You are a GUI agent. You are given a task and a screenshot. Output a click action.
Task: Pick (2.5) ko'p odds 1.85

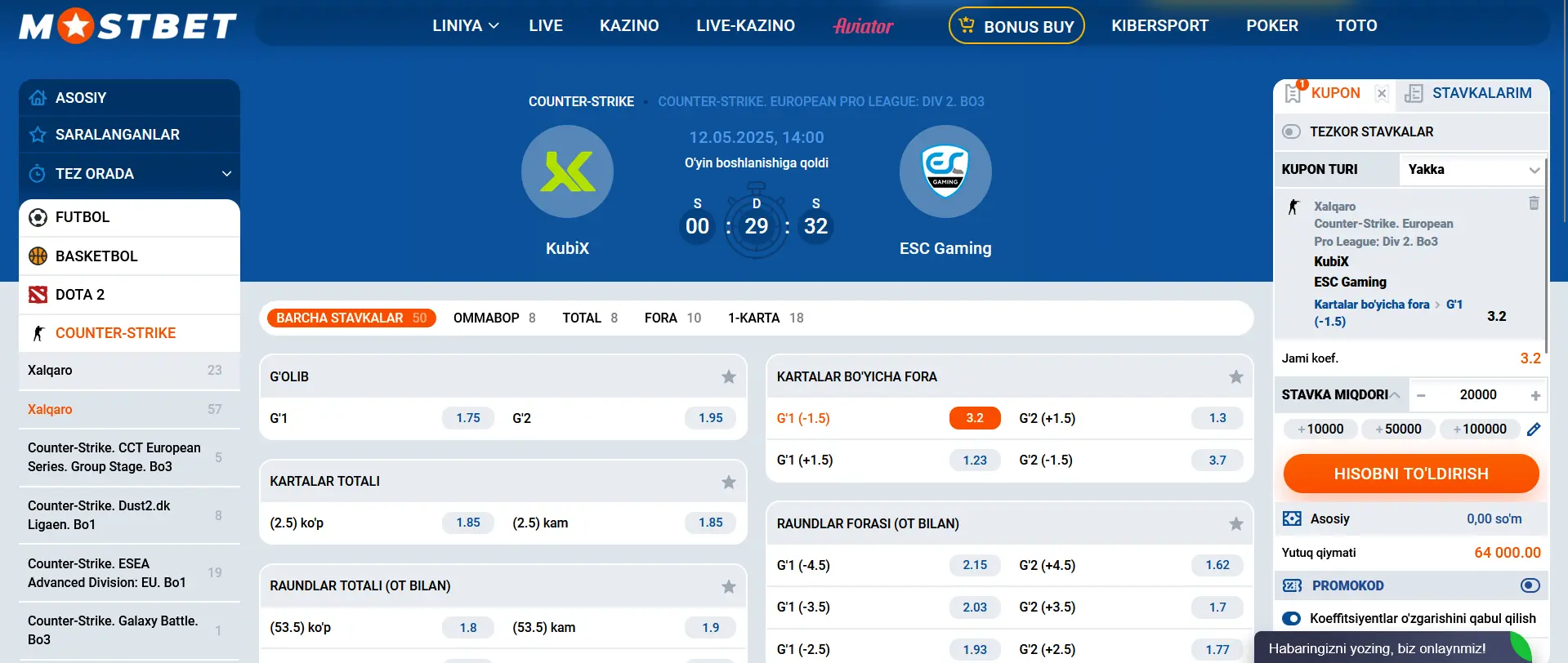point(468,523)
